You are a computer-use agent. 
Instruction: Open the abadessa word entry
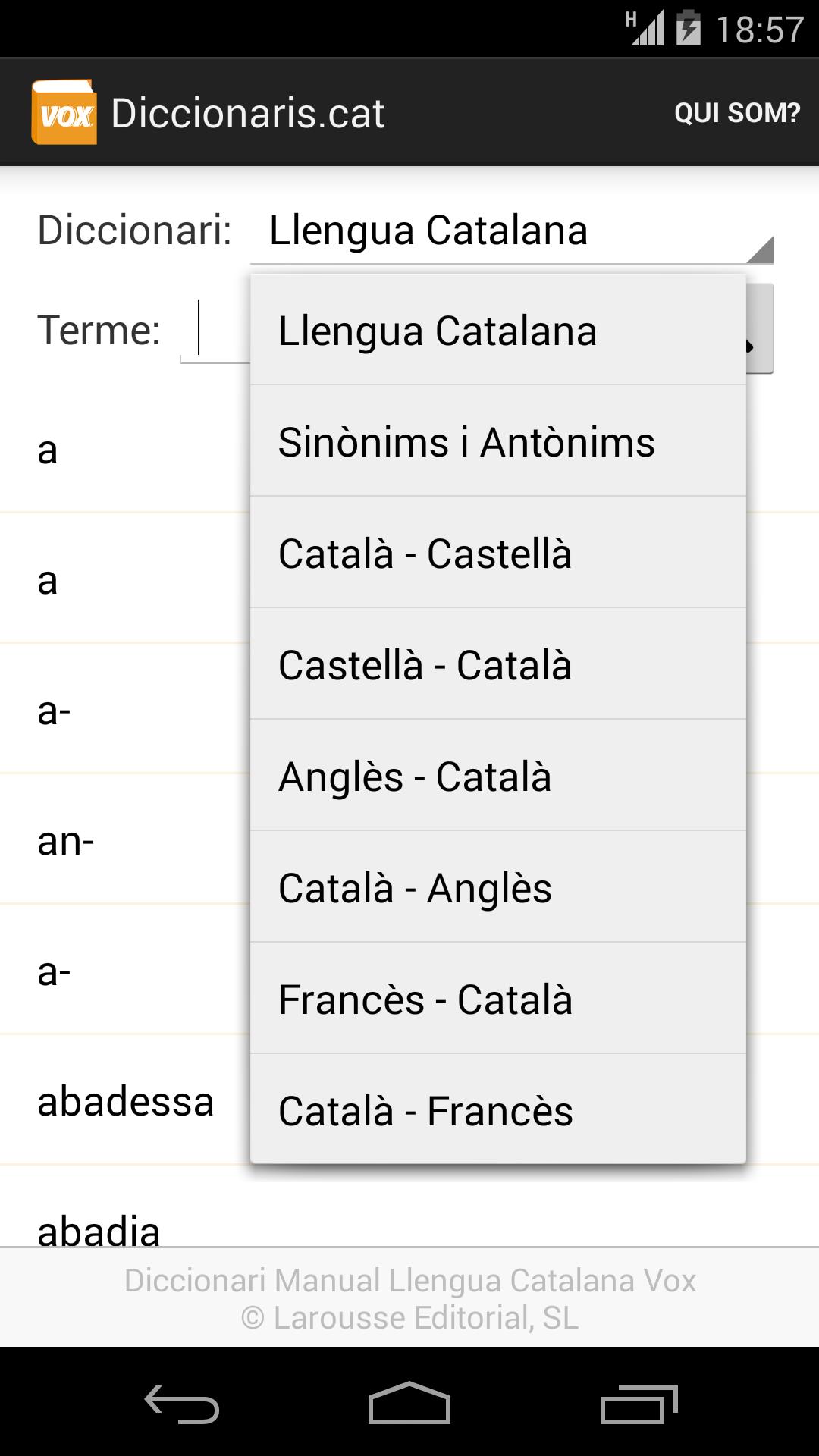126,1102
